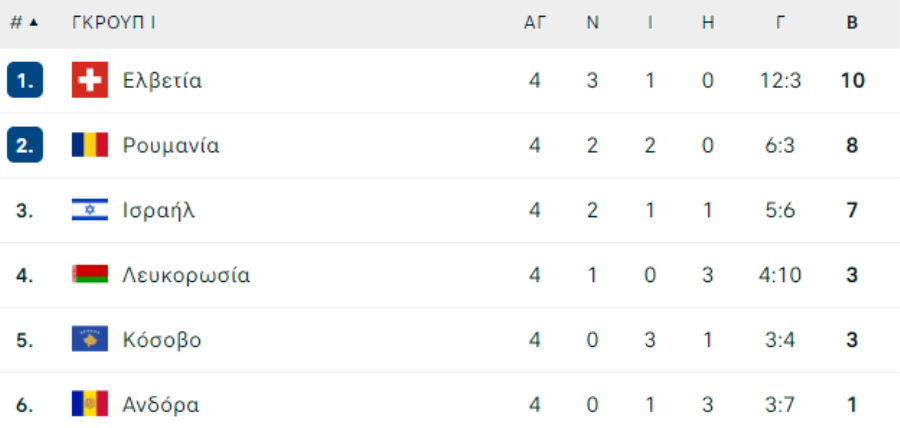This screenshot has width=900, height=428.
Task: Click the ΓΚΡΟΥΠ I header label
Action: point(114,23)
